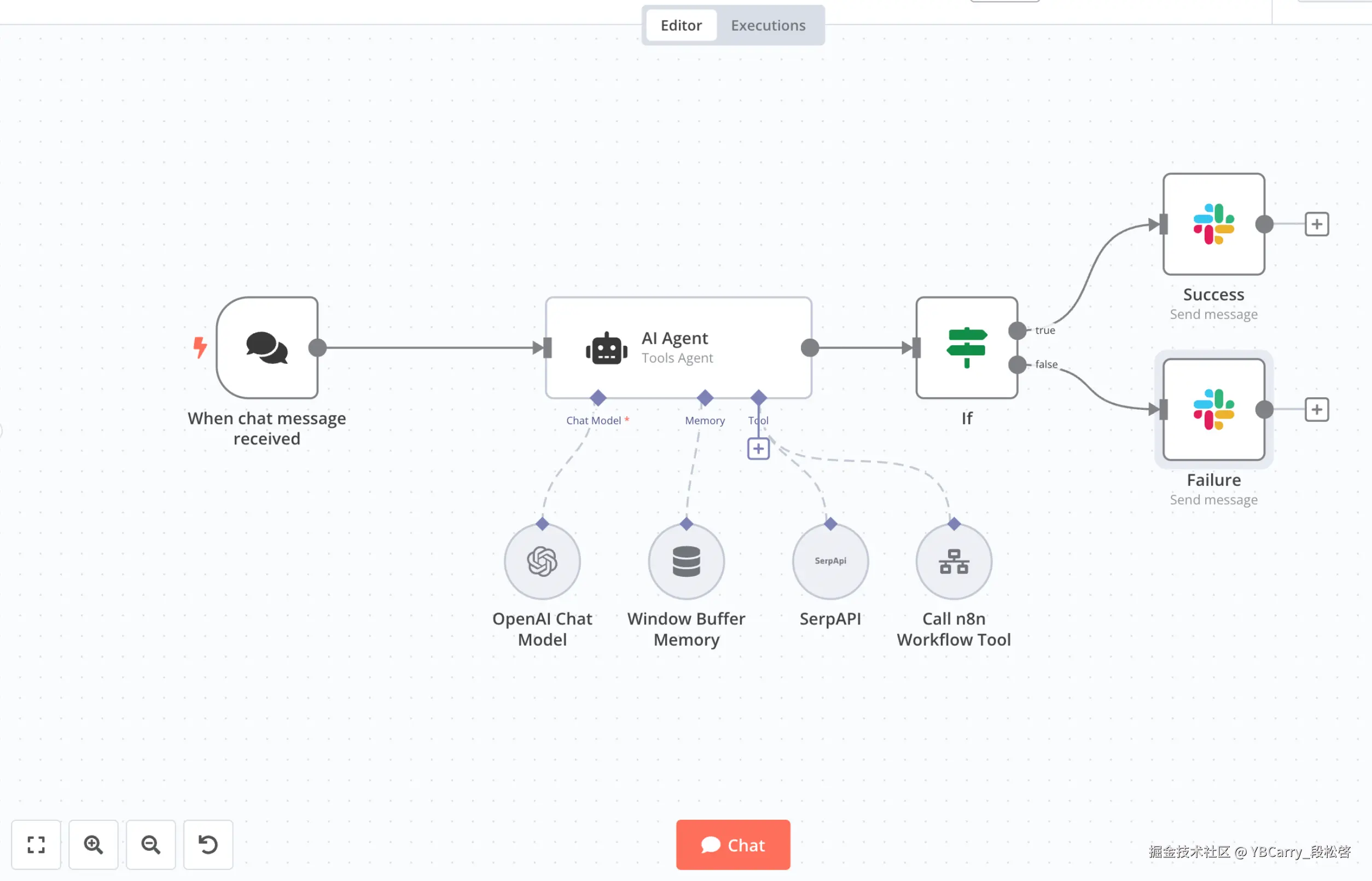Click the Success Slack node
The height and width of the screenshot is (881, 1372).
click(x=1213, y=224)
